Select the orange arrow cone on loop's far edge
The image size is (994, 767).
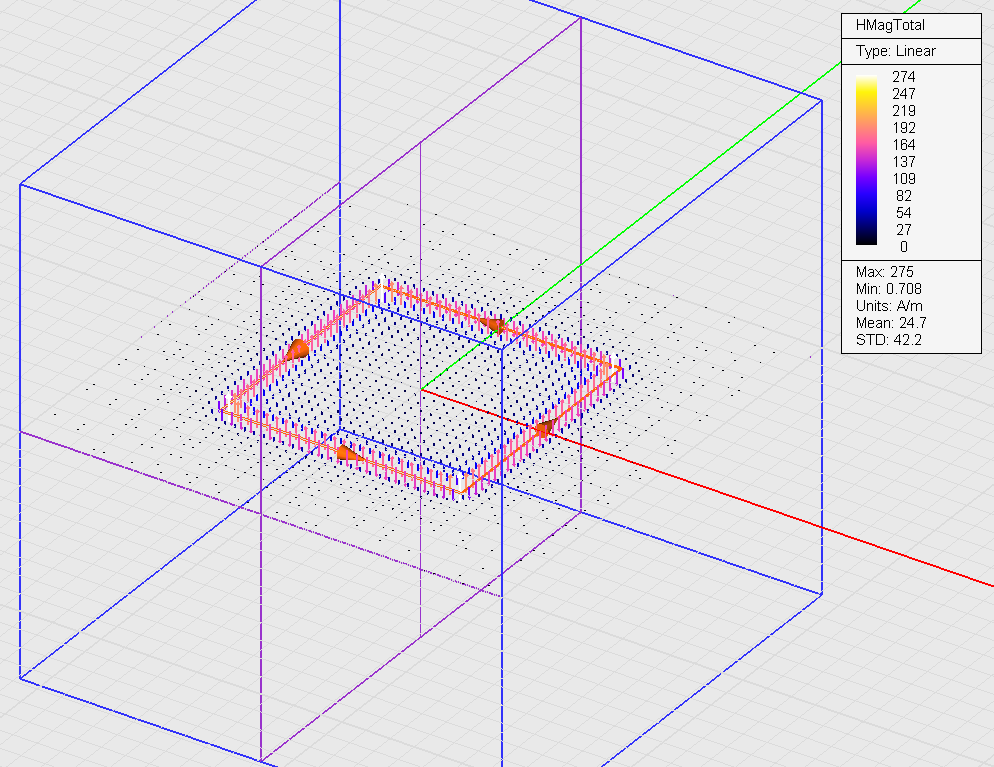pyautogui.click(x=495, y=323)
